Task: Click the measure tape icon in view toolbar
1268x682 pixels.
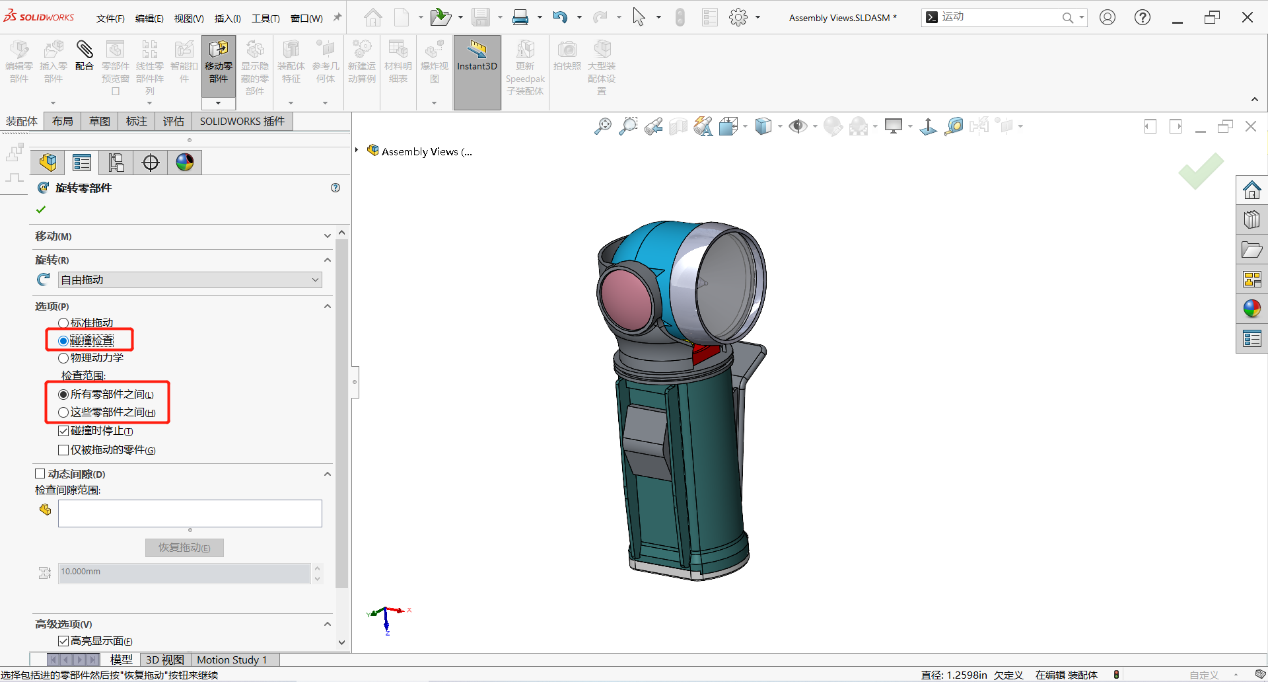Action: pyautogui.click(x=954, y=126)
